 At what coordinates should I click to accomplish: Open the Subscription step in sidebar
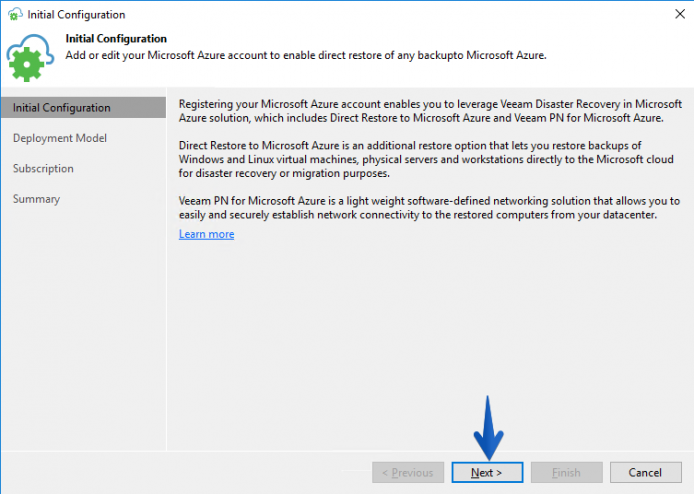tap(43, 169)
